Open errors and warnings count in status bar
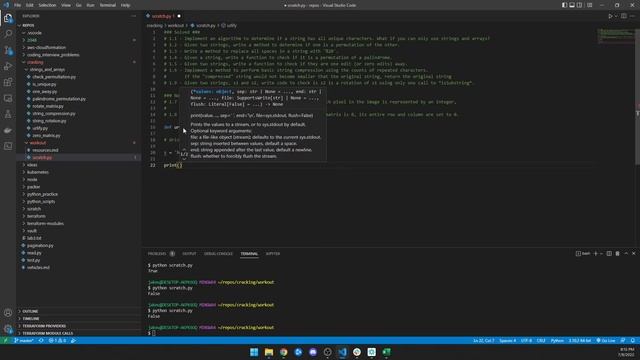The image size is (640, 360). point(57,340)
